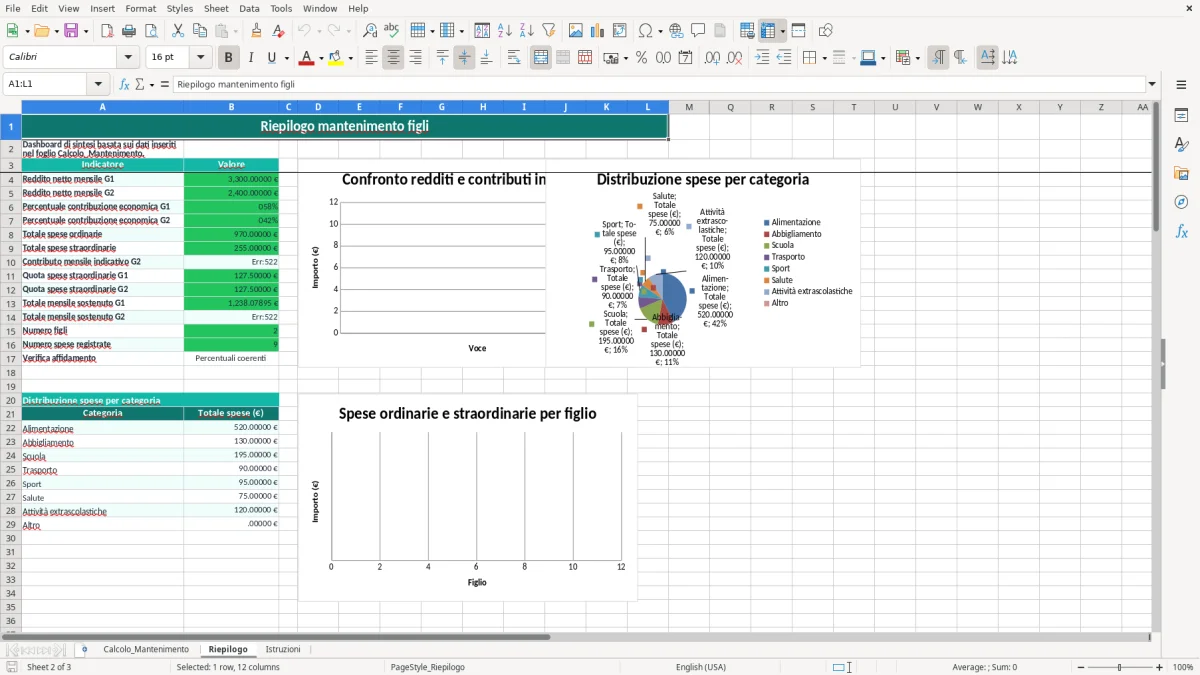
Task: Toggle Left-To-Right text direction
Action: [938, 58]
